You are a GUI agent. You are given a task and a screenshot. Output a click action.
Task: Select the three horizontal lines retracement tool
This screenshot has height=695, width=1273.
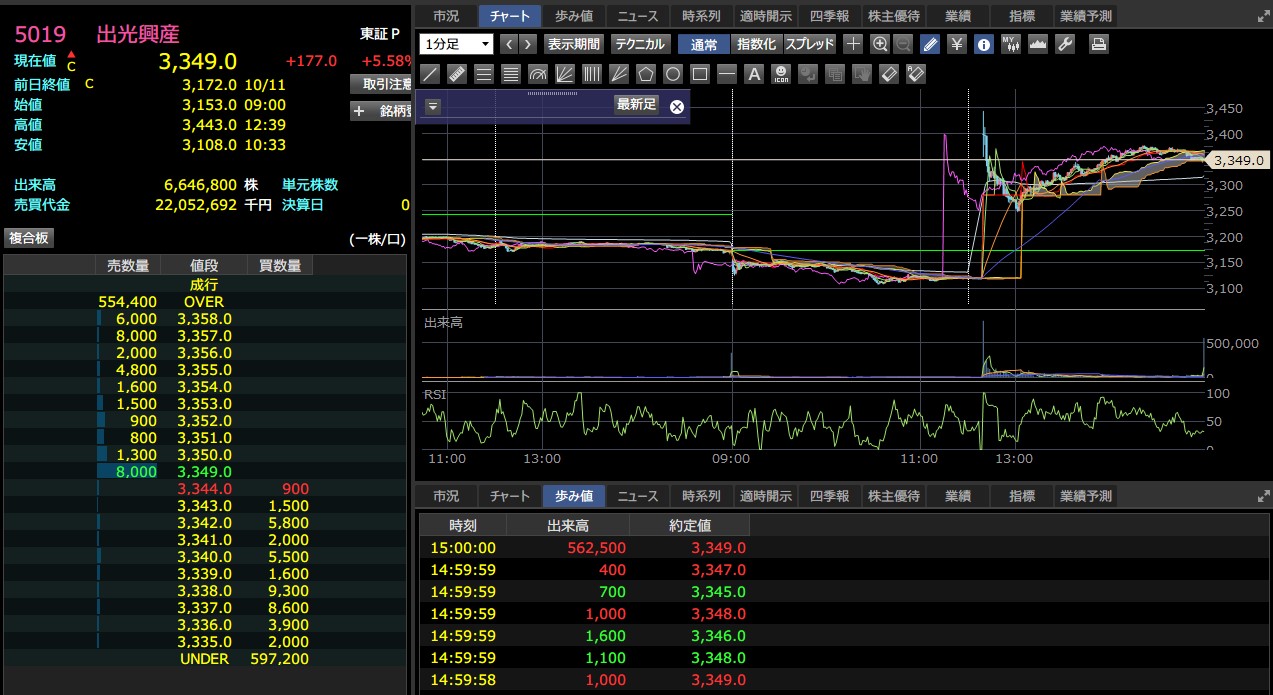[x=484, y=74]
